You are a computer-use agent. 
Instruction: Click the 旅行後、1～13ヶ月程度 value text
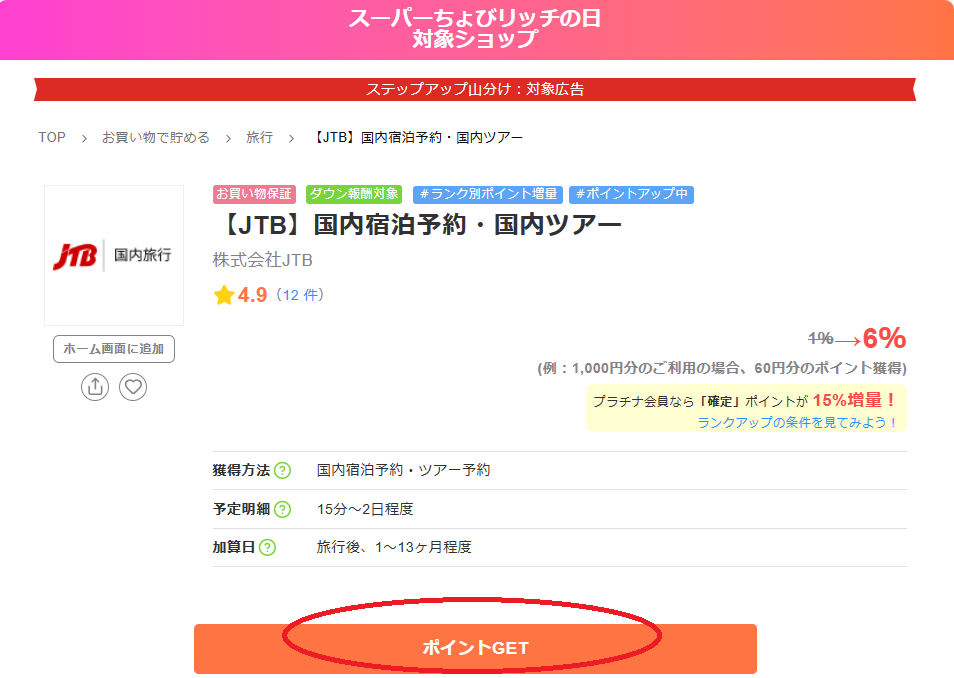pos(394,548)
